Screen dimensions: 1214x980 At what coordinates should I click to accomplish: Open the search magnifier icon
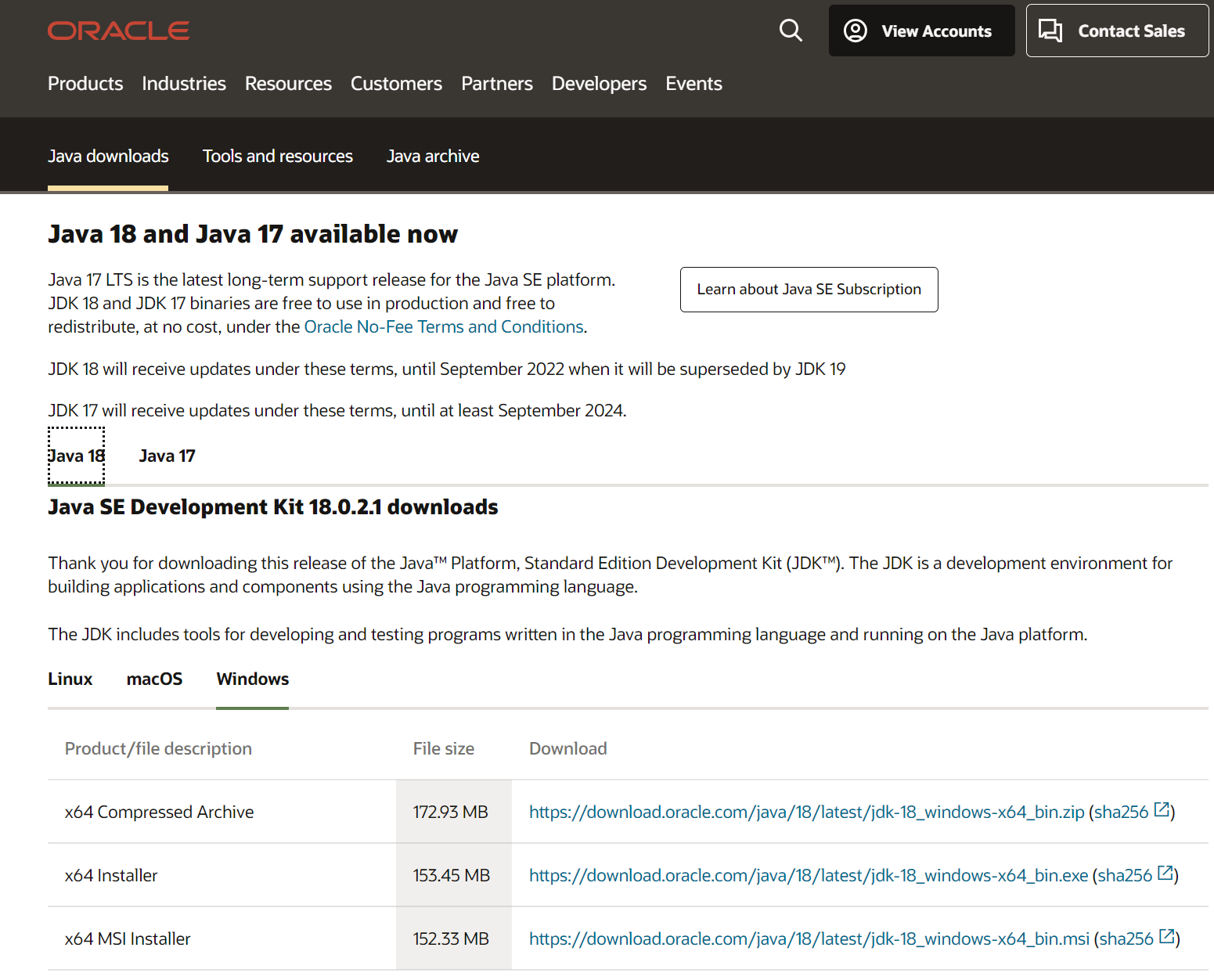pos(791,31)
